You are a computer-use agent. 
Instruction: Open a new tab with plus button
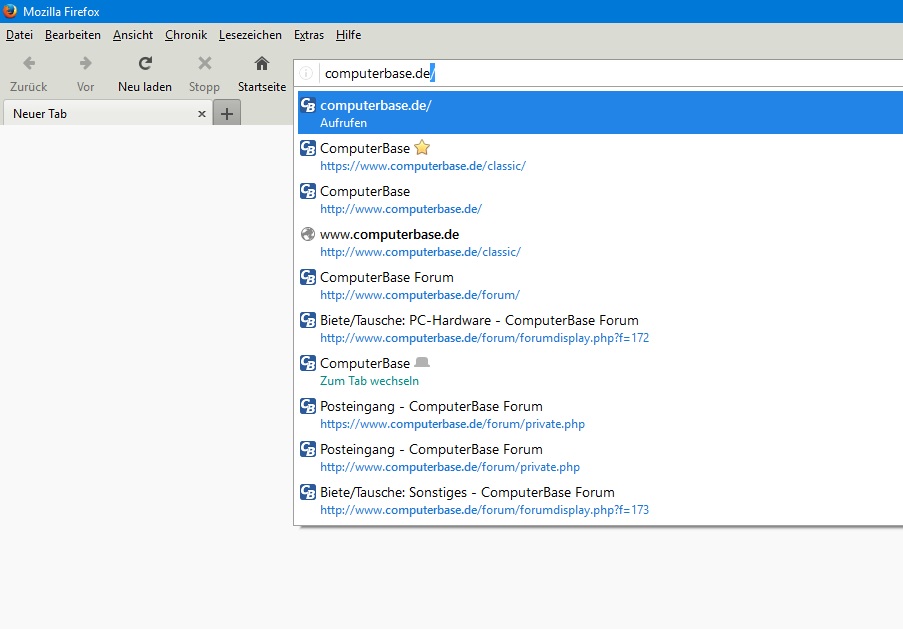coord(227,113)
